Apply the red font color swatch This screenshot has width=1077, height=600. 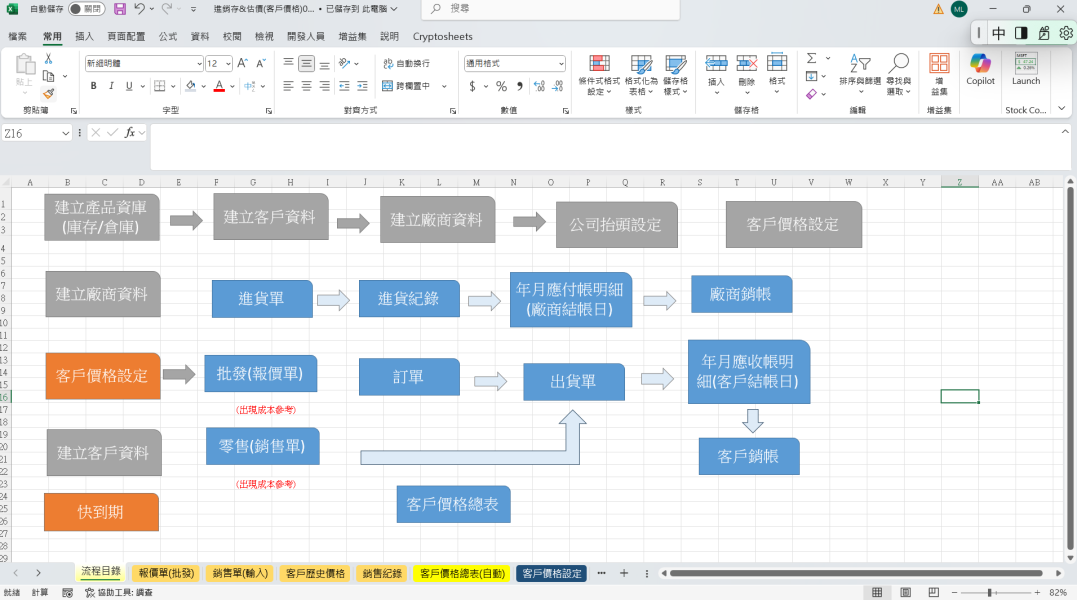pos(219,86)
